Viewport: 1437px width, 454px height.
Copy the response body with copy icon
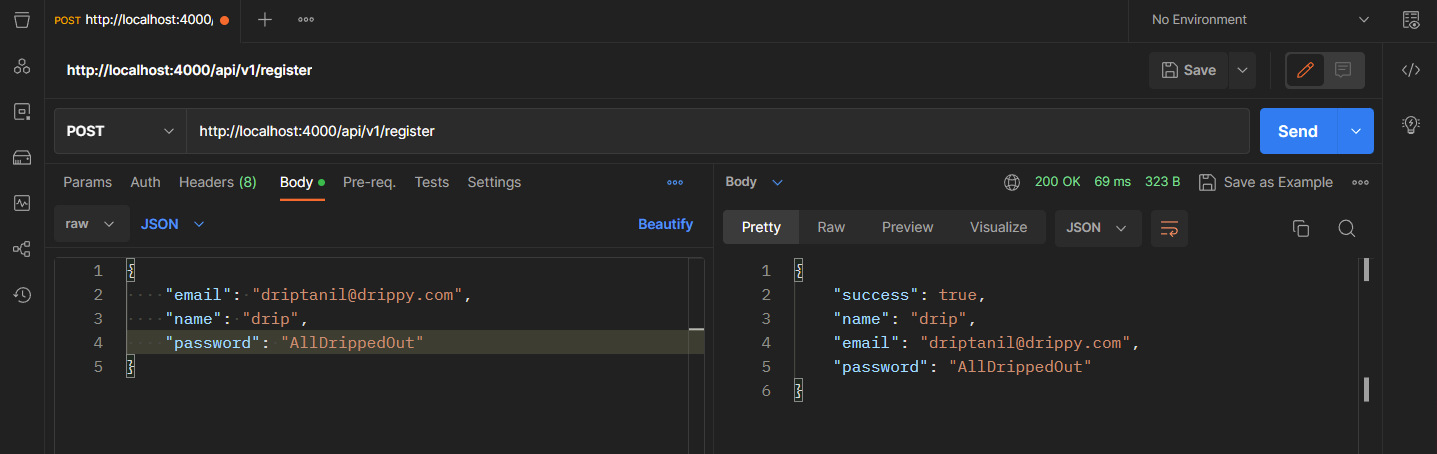(x=1301, y=228)
